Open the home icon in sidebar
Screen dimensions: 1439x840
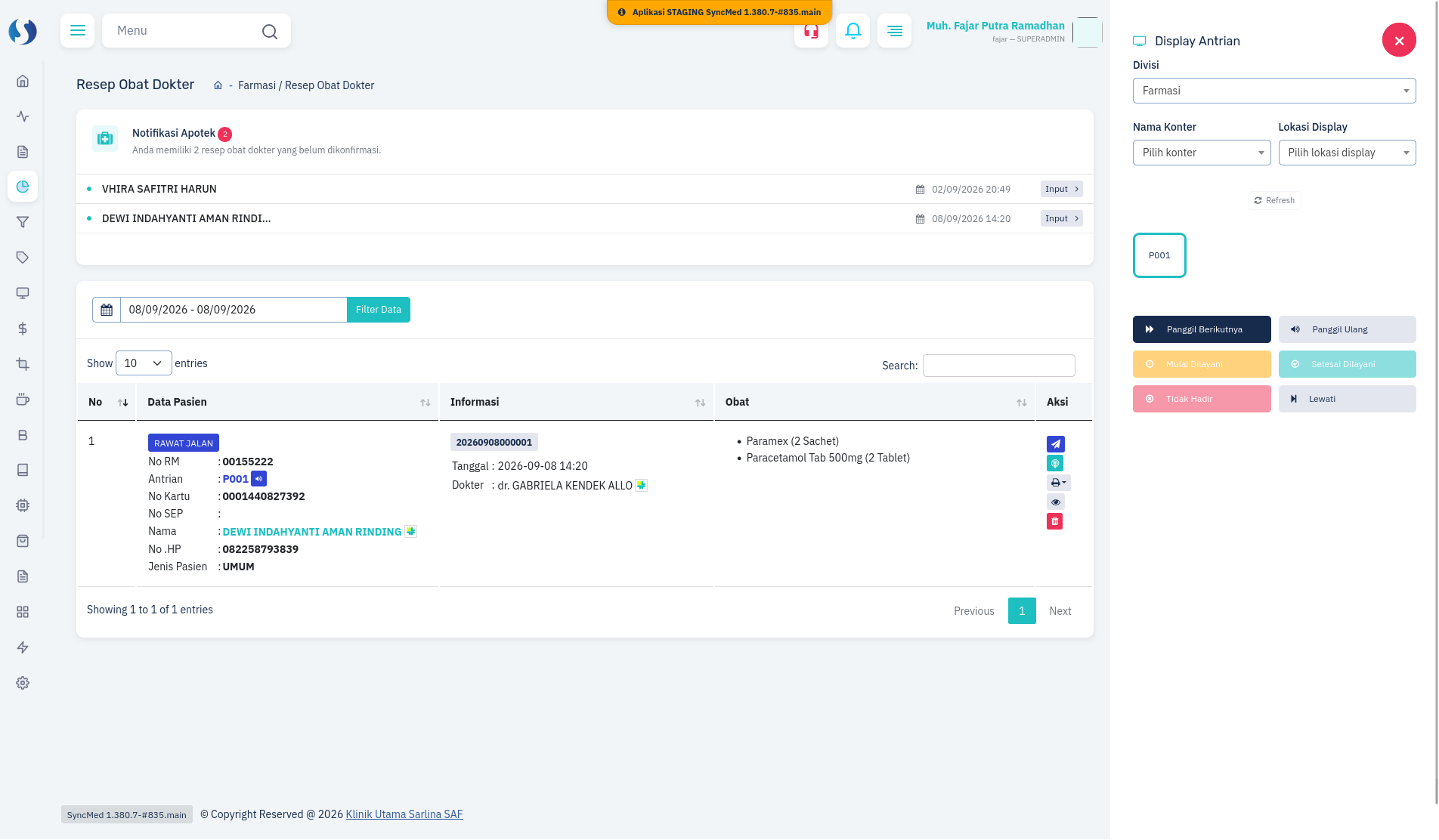click(23, 81)
